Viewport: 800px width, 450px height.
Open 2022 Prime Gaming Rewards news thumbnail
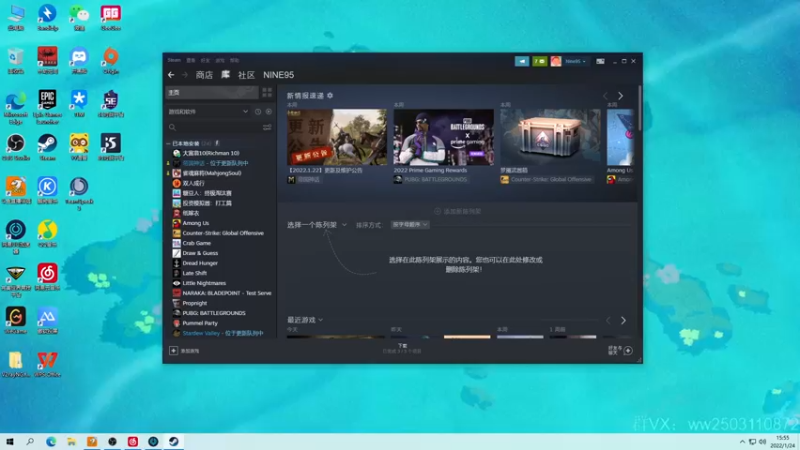(x=443, y=137)
